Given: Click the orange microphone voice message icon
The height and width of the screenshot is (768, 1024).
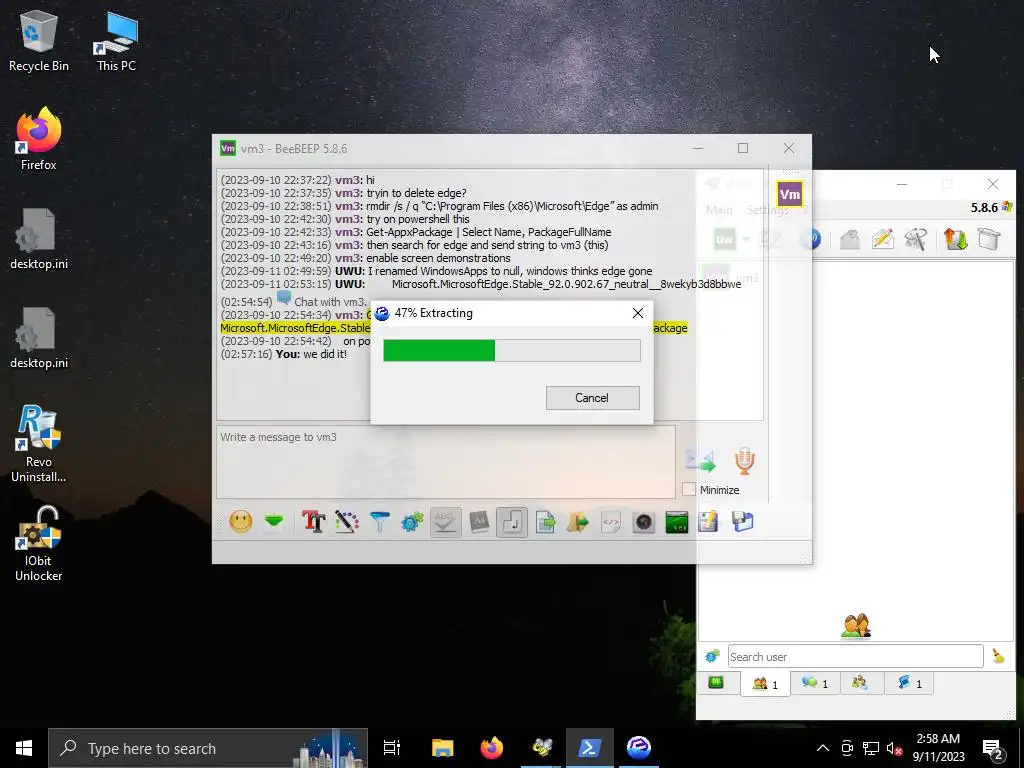Looking at the screenshot, I should [744, 460].
